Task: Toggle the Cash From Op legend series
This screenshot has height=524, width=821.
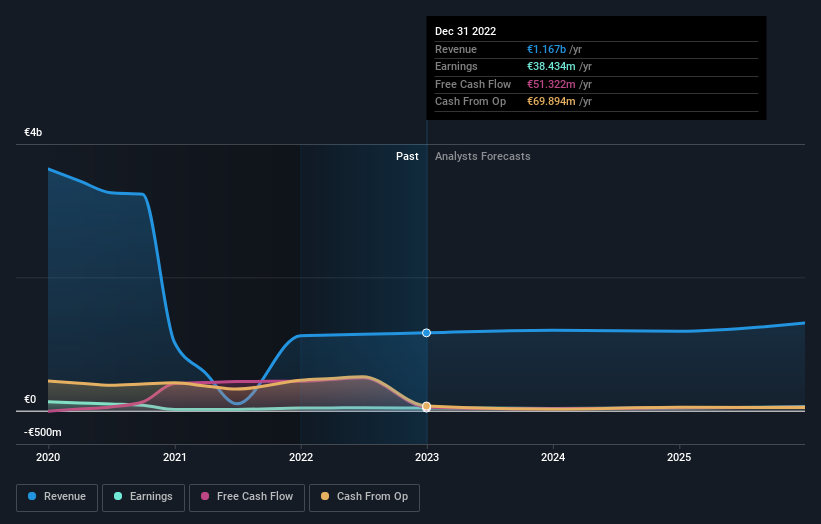Action: (364, 497)
